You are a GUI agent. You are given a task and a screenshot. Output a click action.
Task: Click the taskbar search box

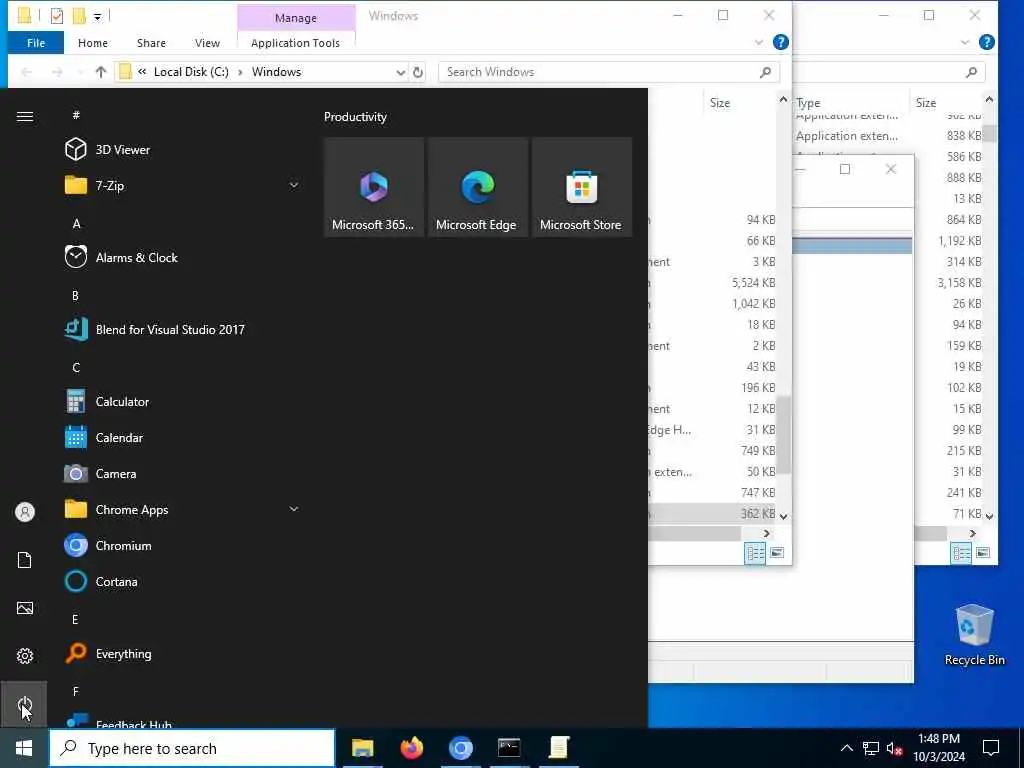[192, 748]
